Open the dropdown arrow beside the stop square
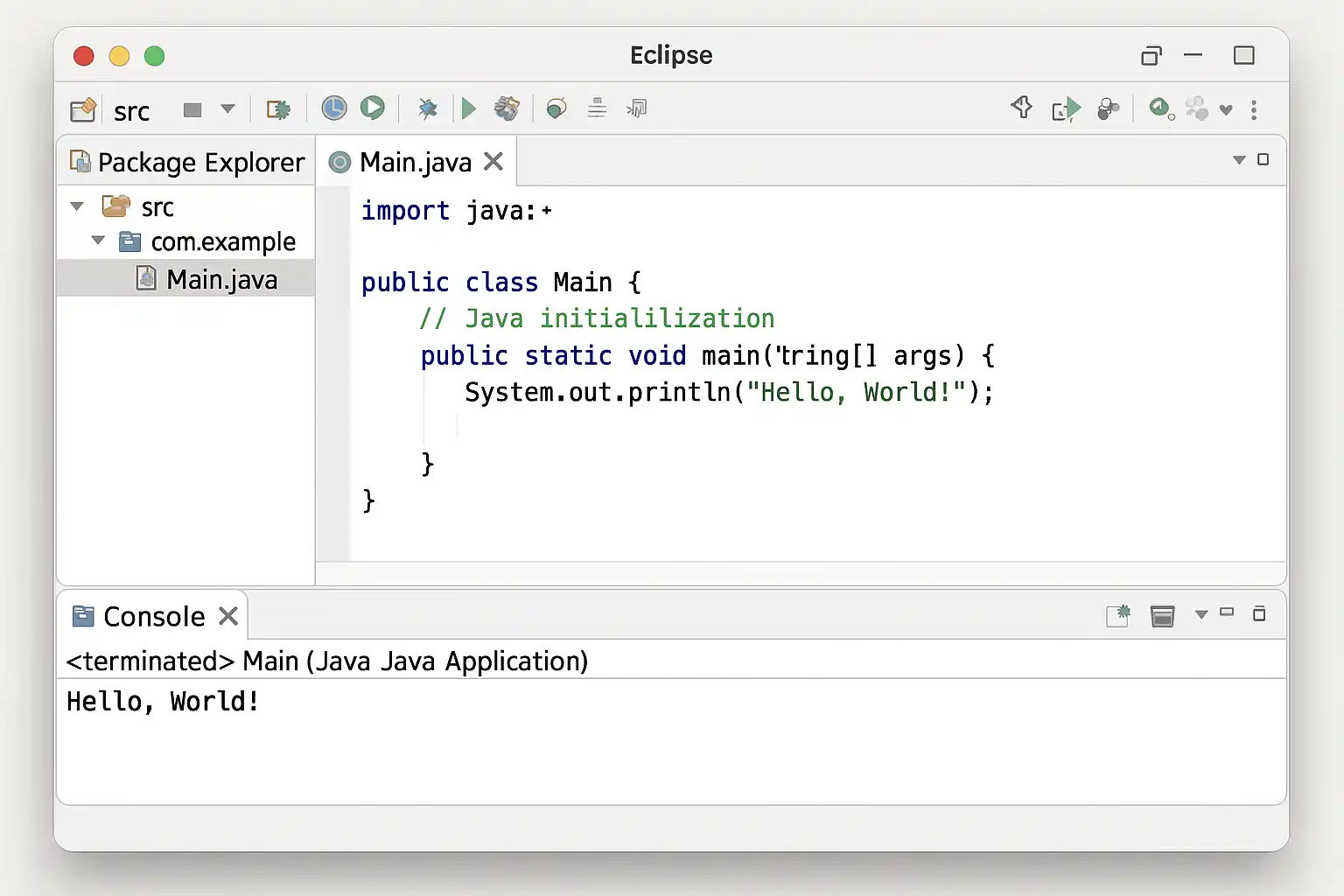 (x=228, y=109)
